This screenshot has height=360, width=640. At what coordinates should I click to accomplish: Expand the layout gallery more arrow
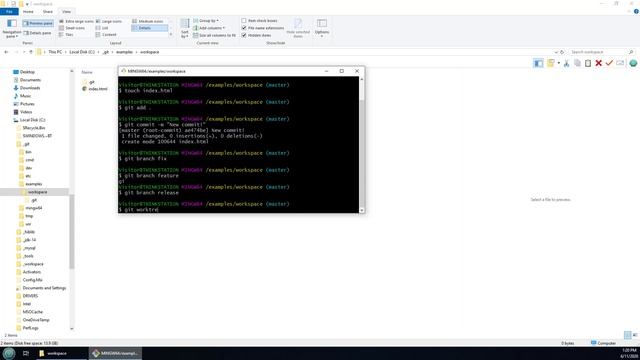(x=171, y=35)
